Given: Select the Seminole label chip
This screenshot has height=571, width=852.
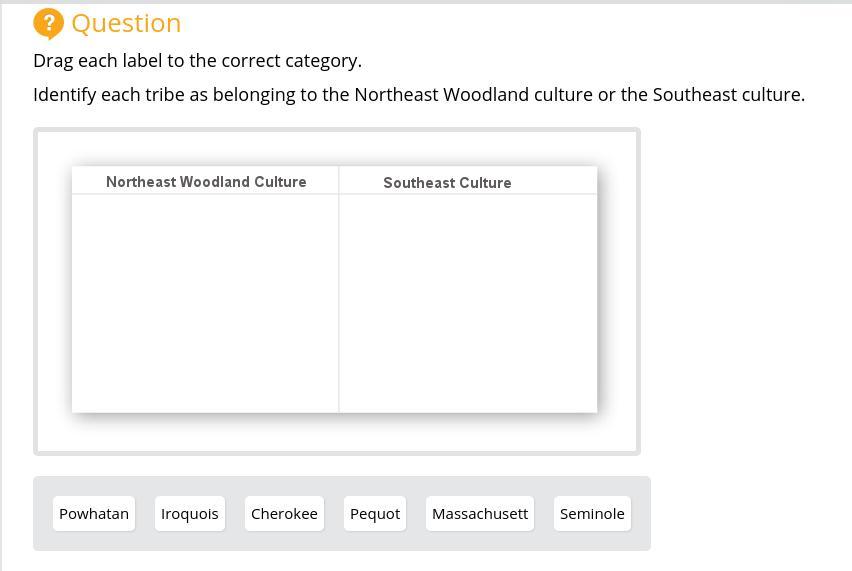Looking at the screenshot, I should click(592, 514).
